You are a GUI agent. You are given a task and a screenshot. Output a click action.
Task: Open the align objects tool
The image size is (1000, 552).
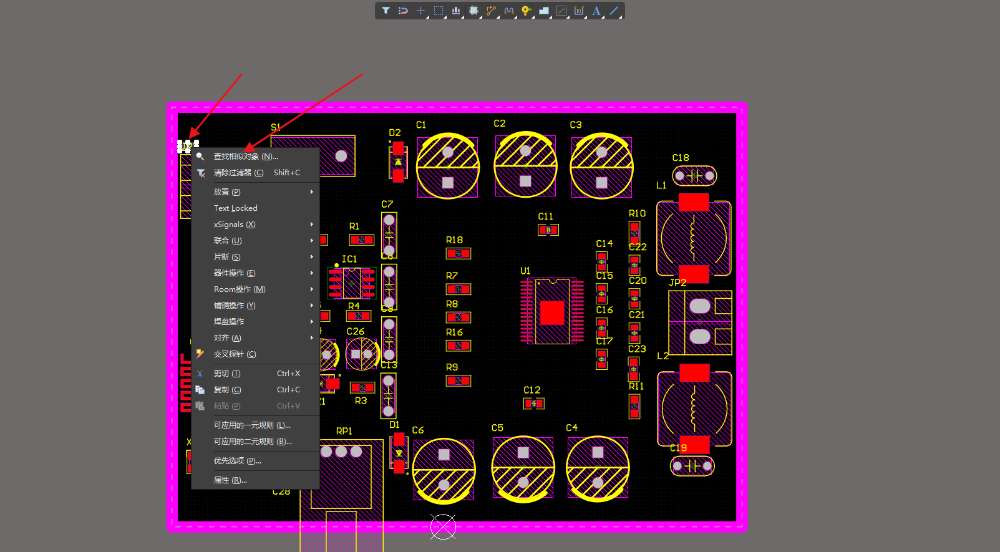(456, 11)
